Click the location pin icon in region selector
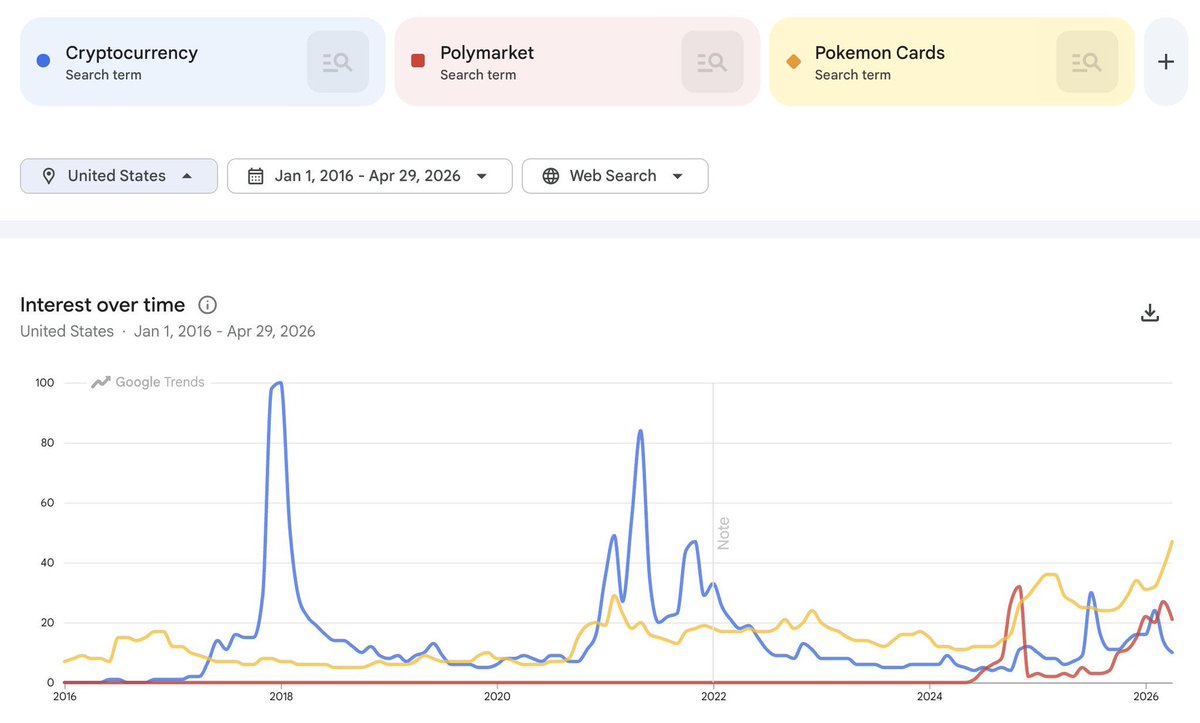Viewport: 1200px width, 723px height. 48,176
